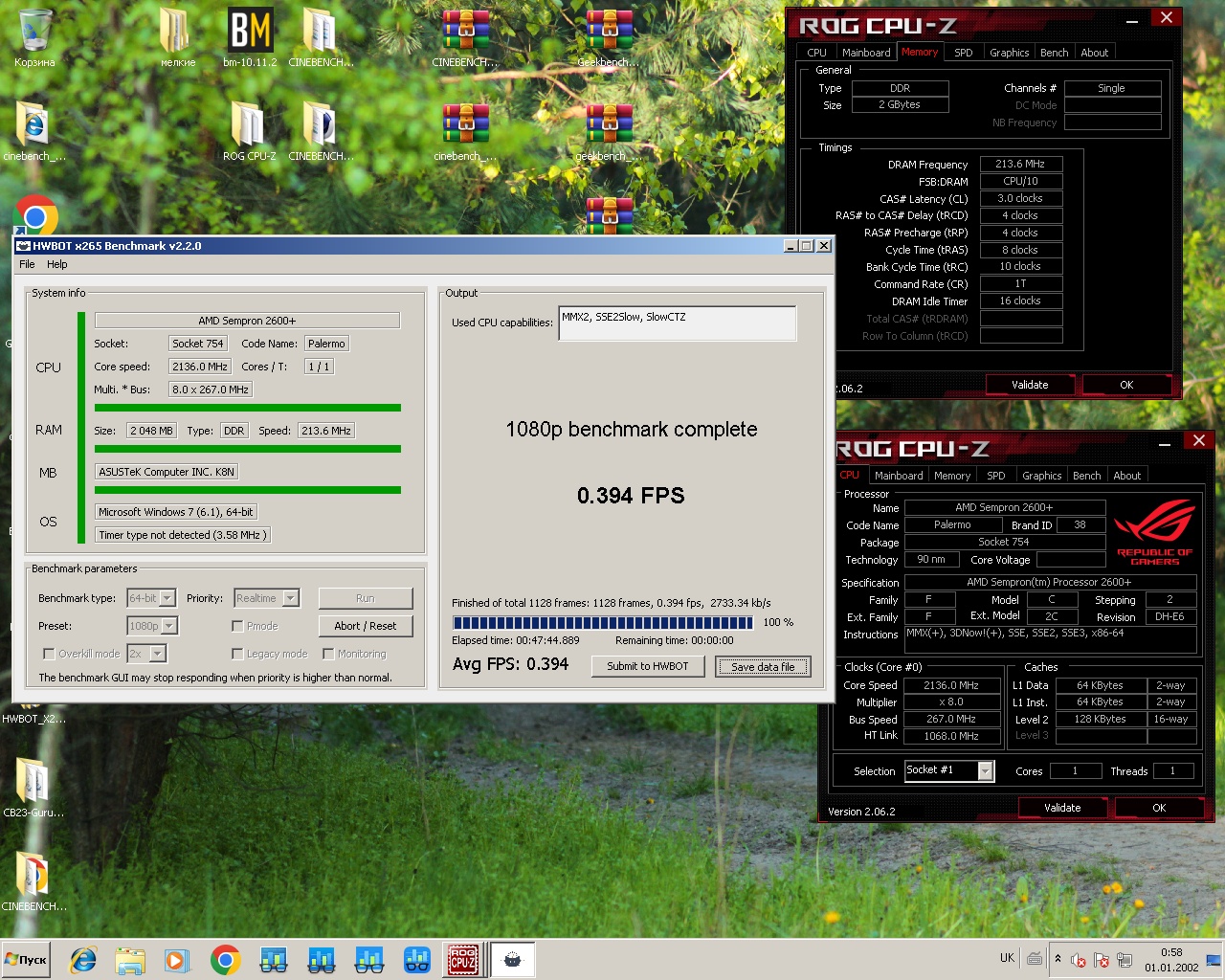Viewport: 1225px width, 980px height.
Task: Show hidden tray icons arrow
Action: pos(1058,958)
